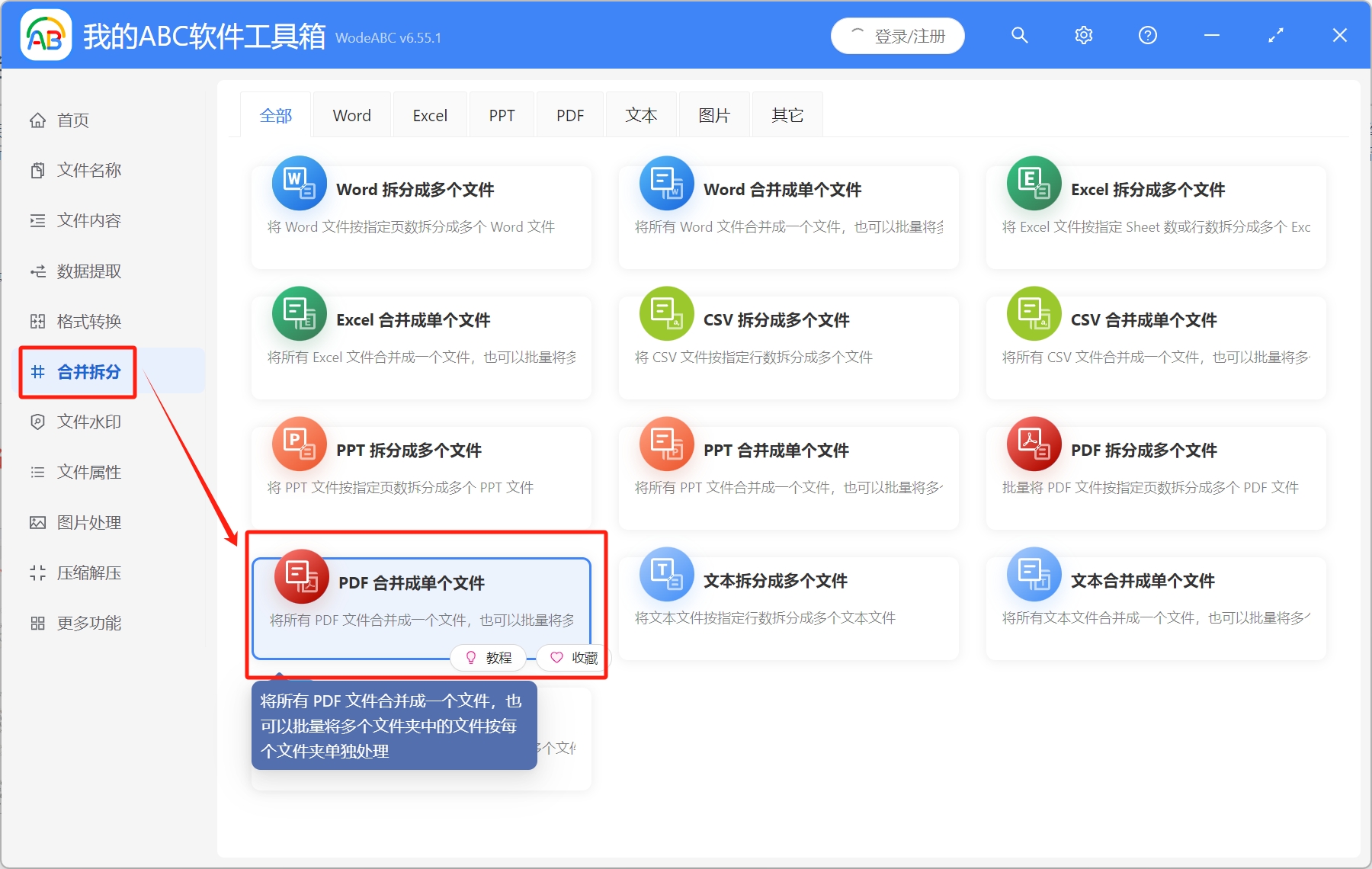Toggle 收藏 favorite on PDF merge card
The image size is (1372, 869).
pyautogui.click(x=572, y=657)
